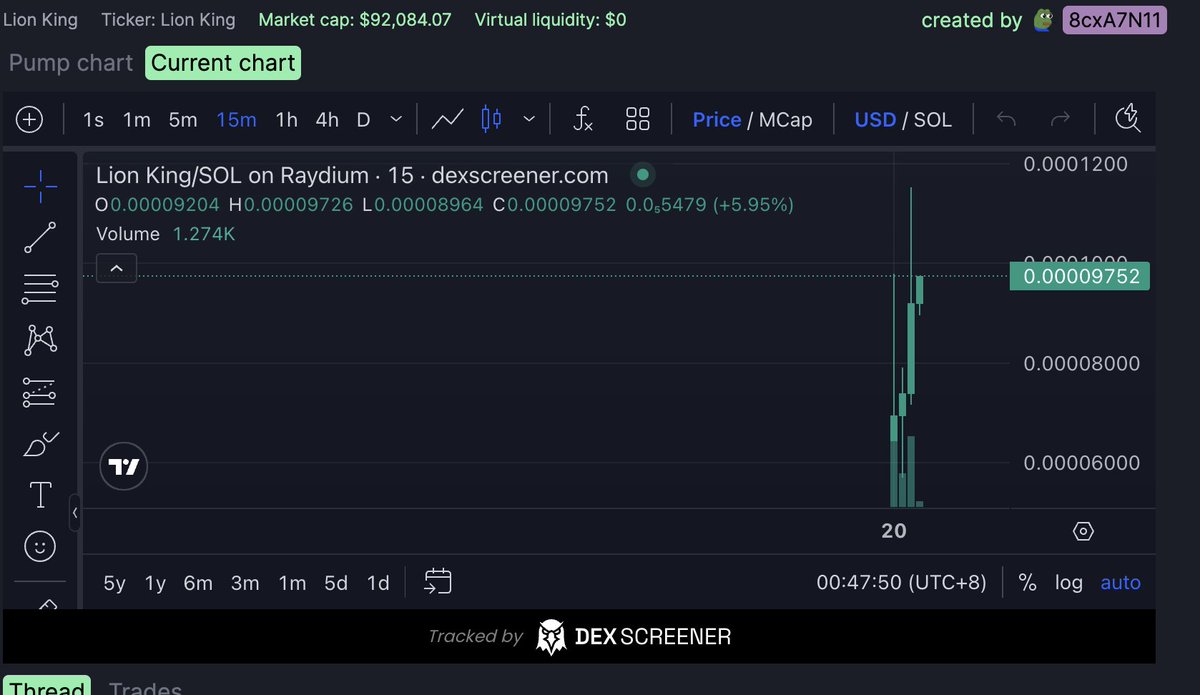Toggle auto scale
The width and height of the screenshot is (1200, 695).
(1121, 583)
